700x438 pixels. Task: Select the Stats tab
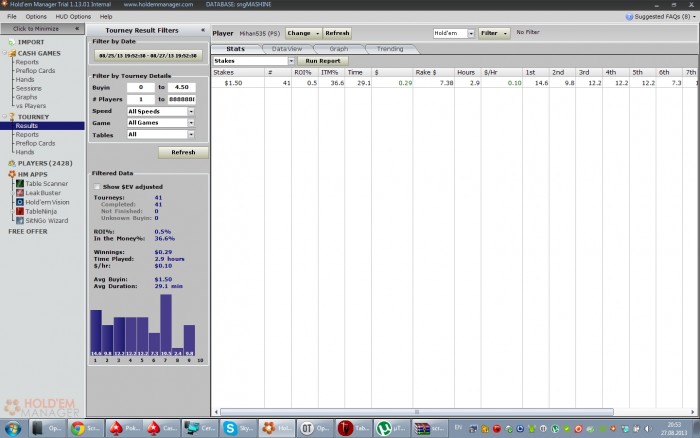pos(235,49)
